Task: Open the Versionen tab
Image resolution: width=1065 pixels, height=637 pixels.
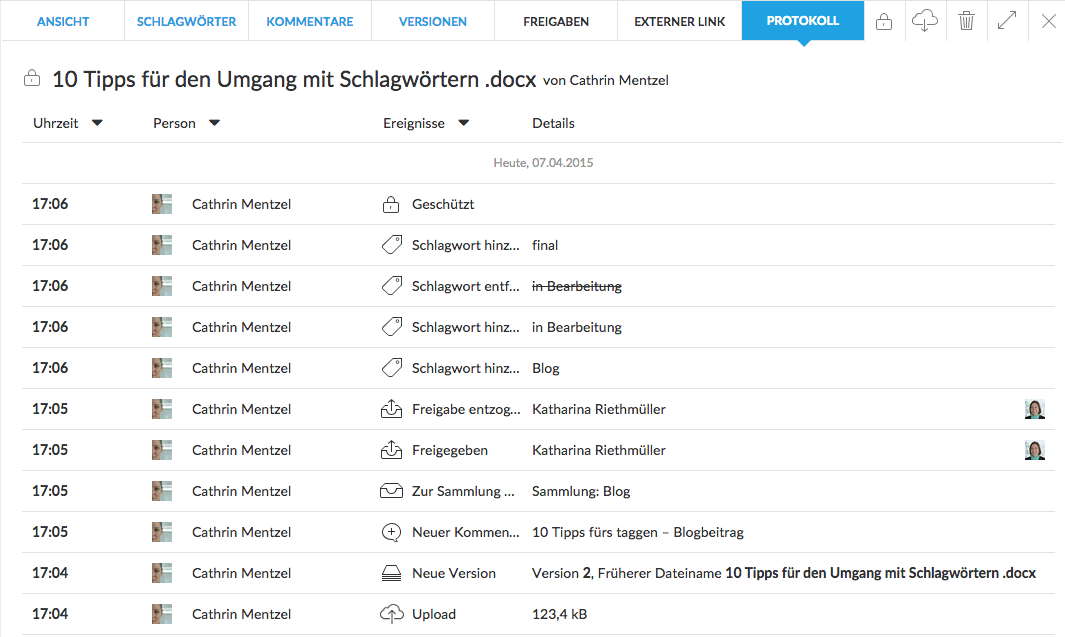Action: click(432, 21)
